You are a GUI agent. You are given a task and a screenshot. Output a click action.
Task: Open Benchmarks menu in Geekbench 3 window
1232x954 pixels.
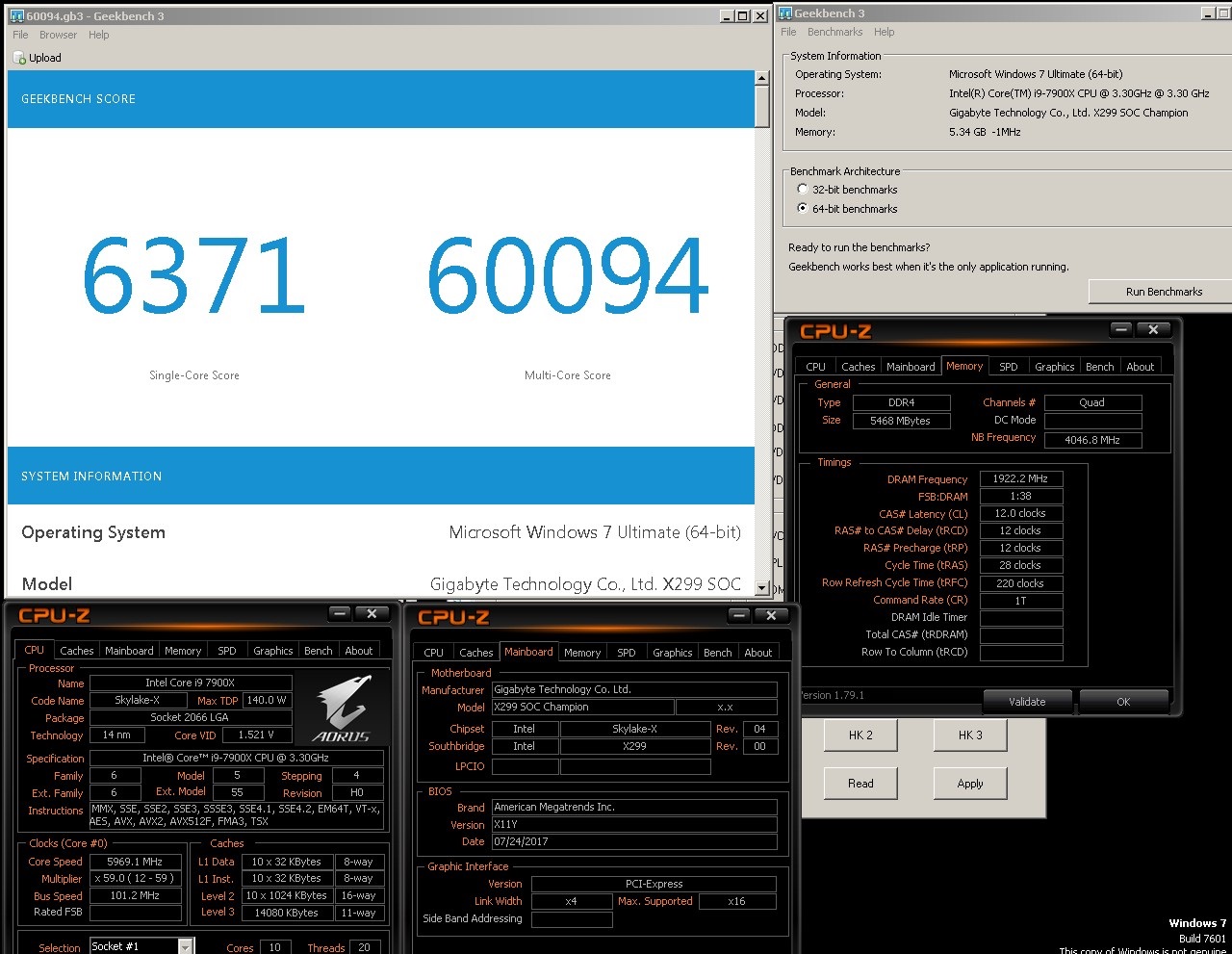(834, 32)
